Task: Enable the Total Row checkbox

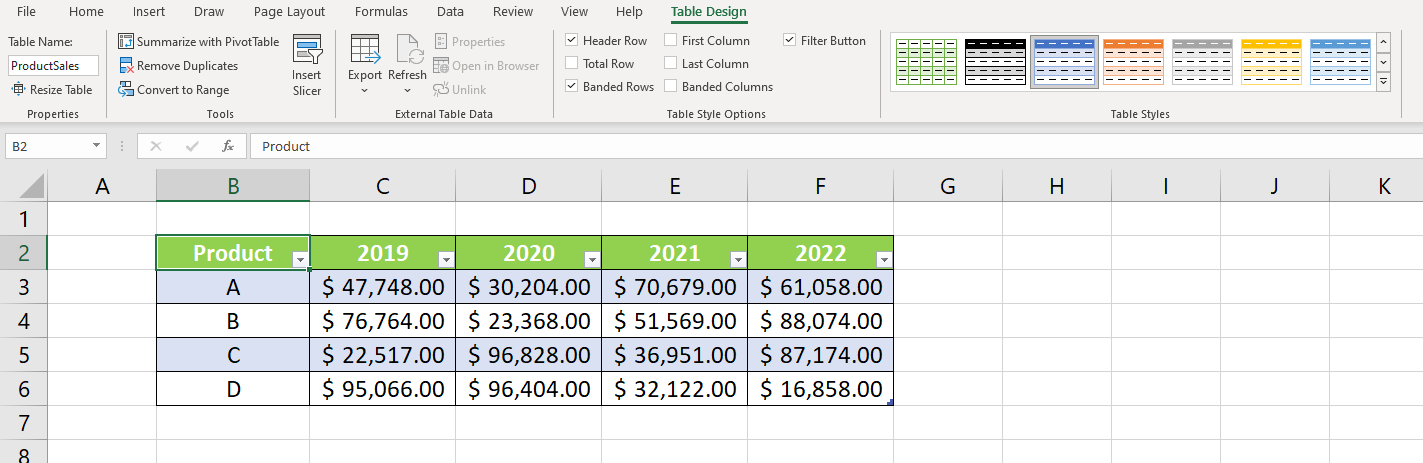Action: click(x=571, y=64)
